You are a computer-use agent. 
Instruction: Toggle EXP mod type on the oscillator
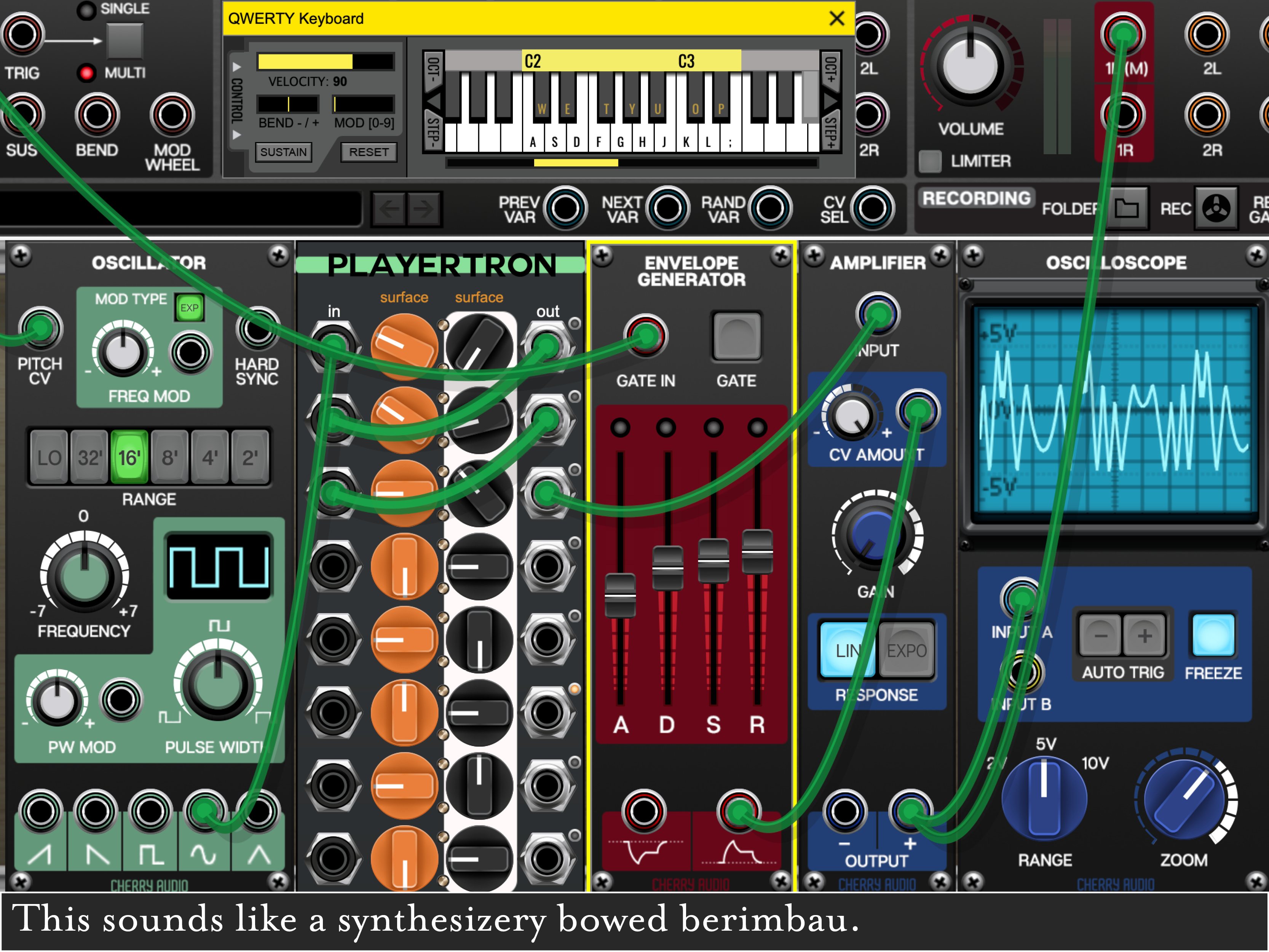click(189, 308)
